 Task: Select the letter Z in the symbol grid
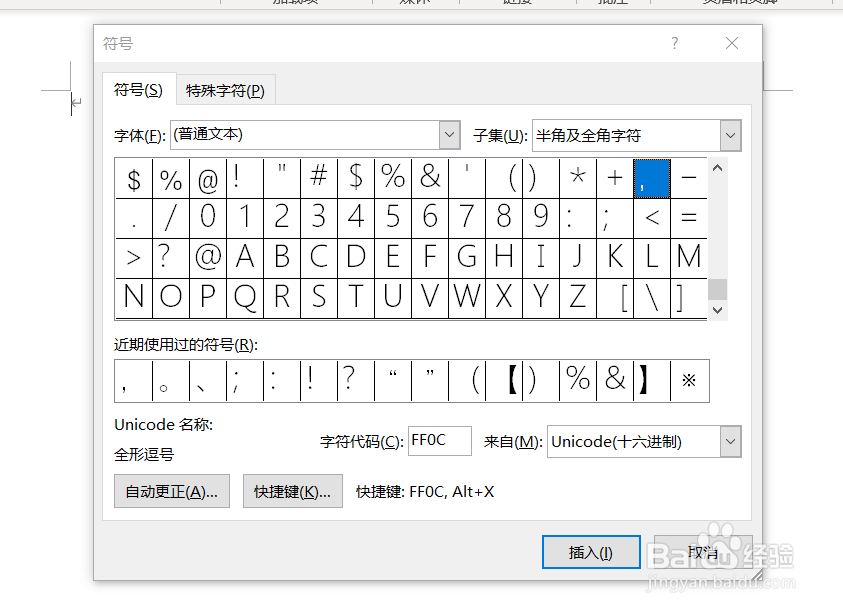[577, 296]
